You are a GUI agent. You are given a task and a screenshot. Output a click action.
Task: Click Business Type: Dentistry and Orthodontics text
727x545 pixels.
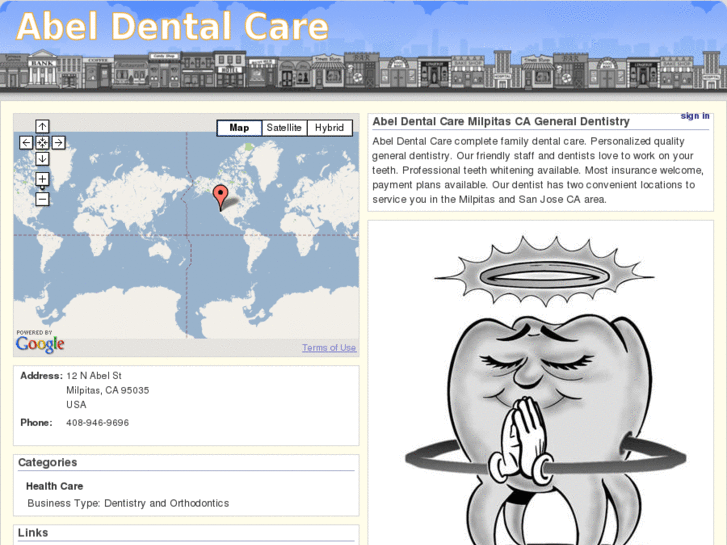coord(128,503)
